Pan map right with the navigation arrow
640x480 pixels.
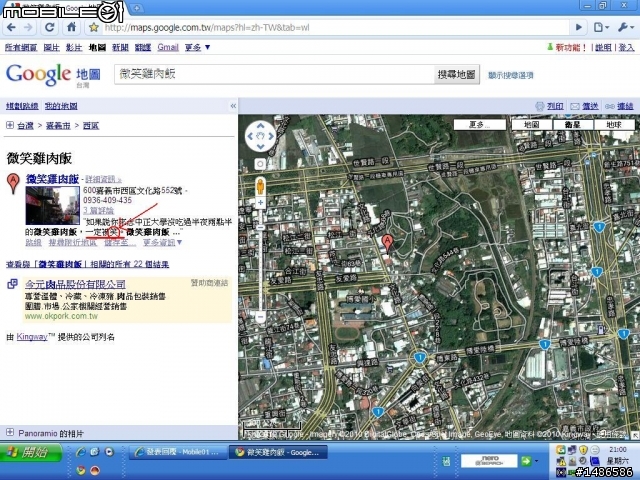271,136
